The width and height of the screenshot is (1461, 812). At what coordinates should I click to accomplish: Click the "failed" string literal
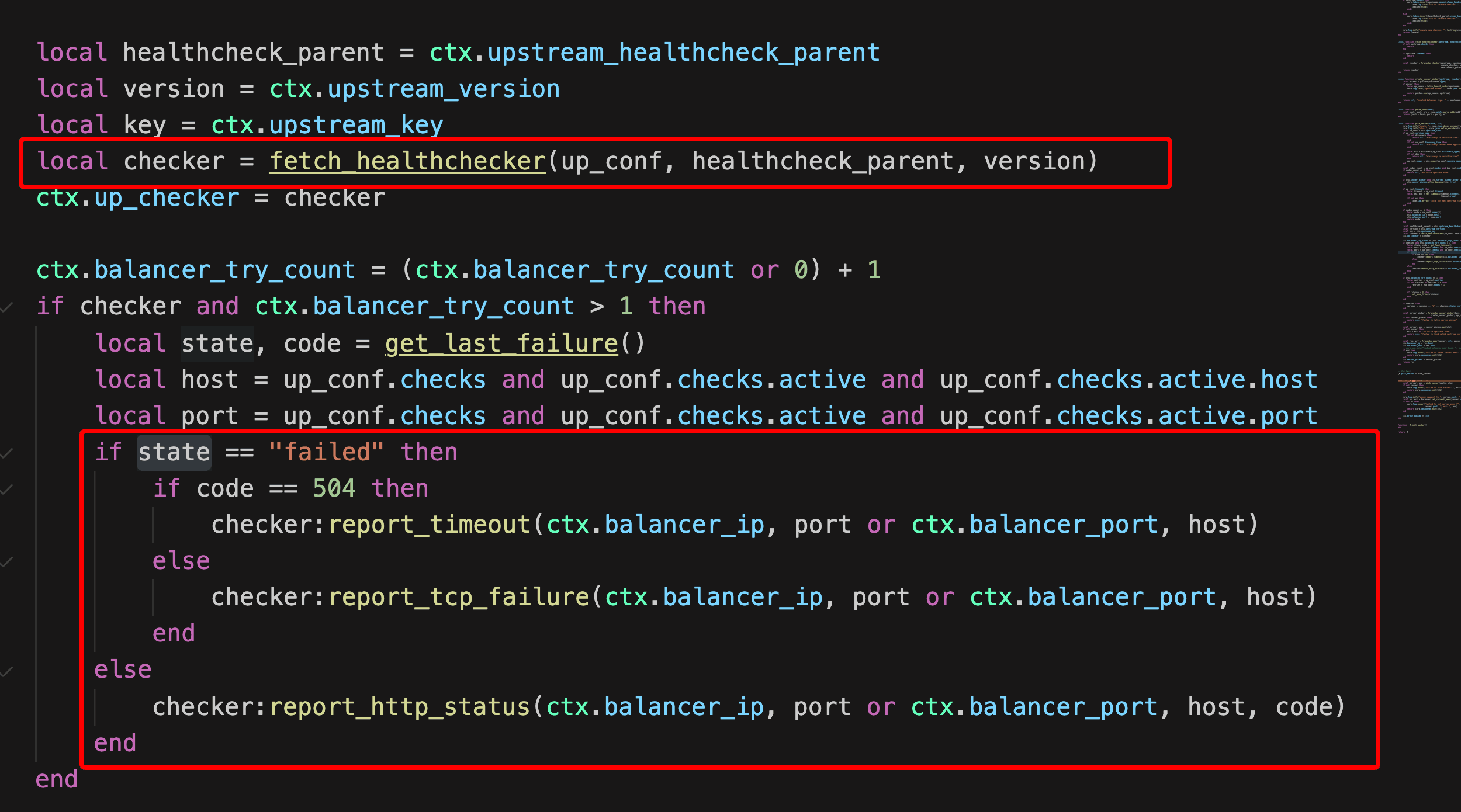point(326,453)
